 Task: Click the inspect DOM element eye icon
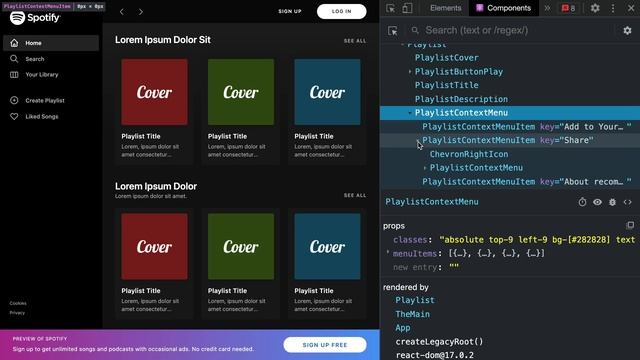click(x=597, y=202)
